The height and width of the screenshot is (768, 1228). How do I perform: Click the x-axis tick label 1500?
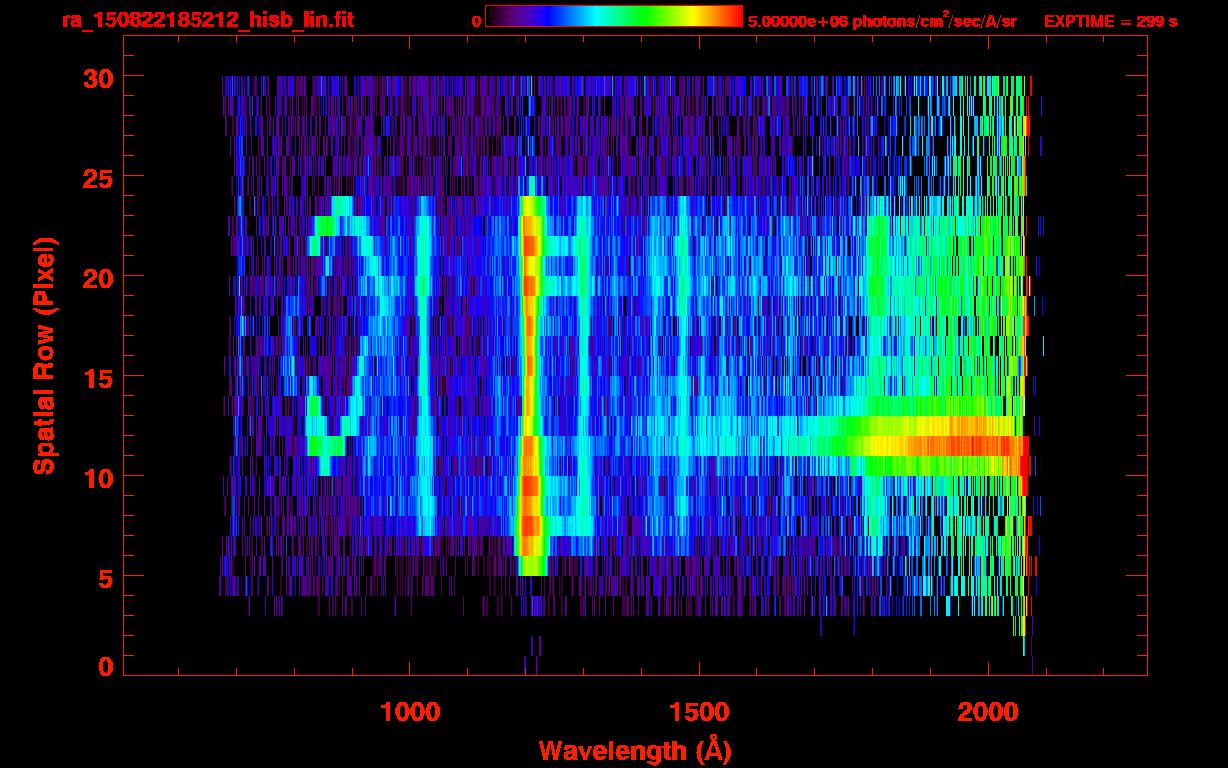tap(698, 711)
